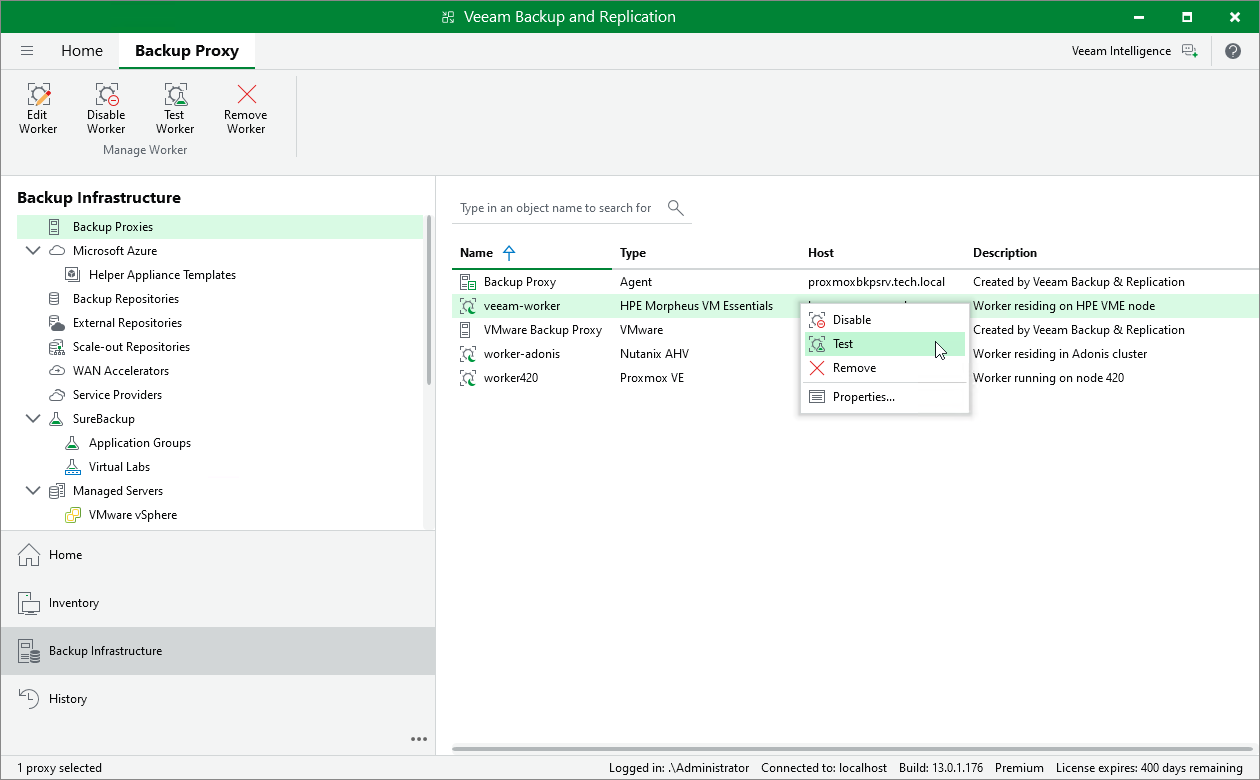1260x780 pixels.
Task: Select the Backup Proxy ribbon tab
Action: [x=187, y=51]
